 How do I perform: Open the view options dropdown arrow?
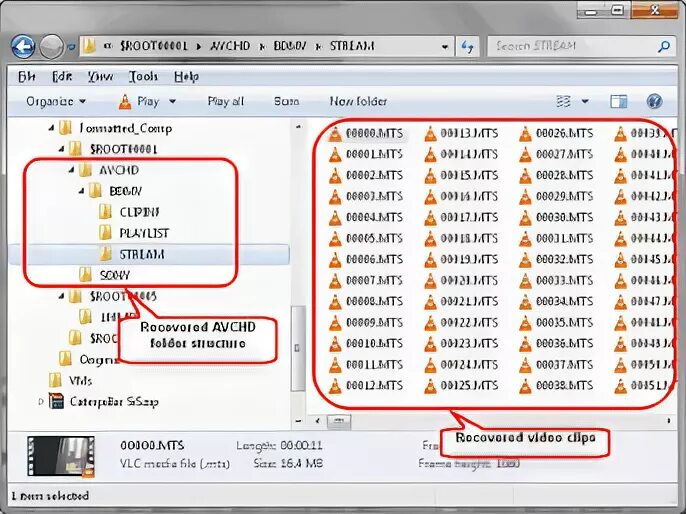[585, 101]
